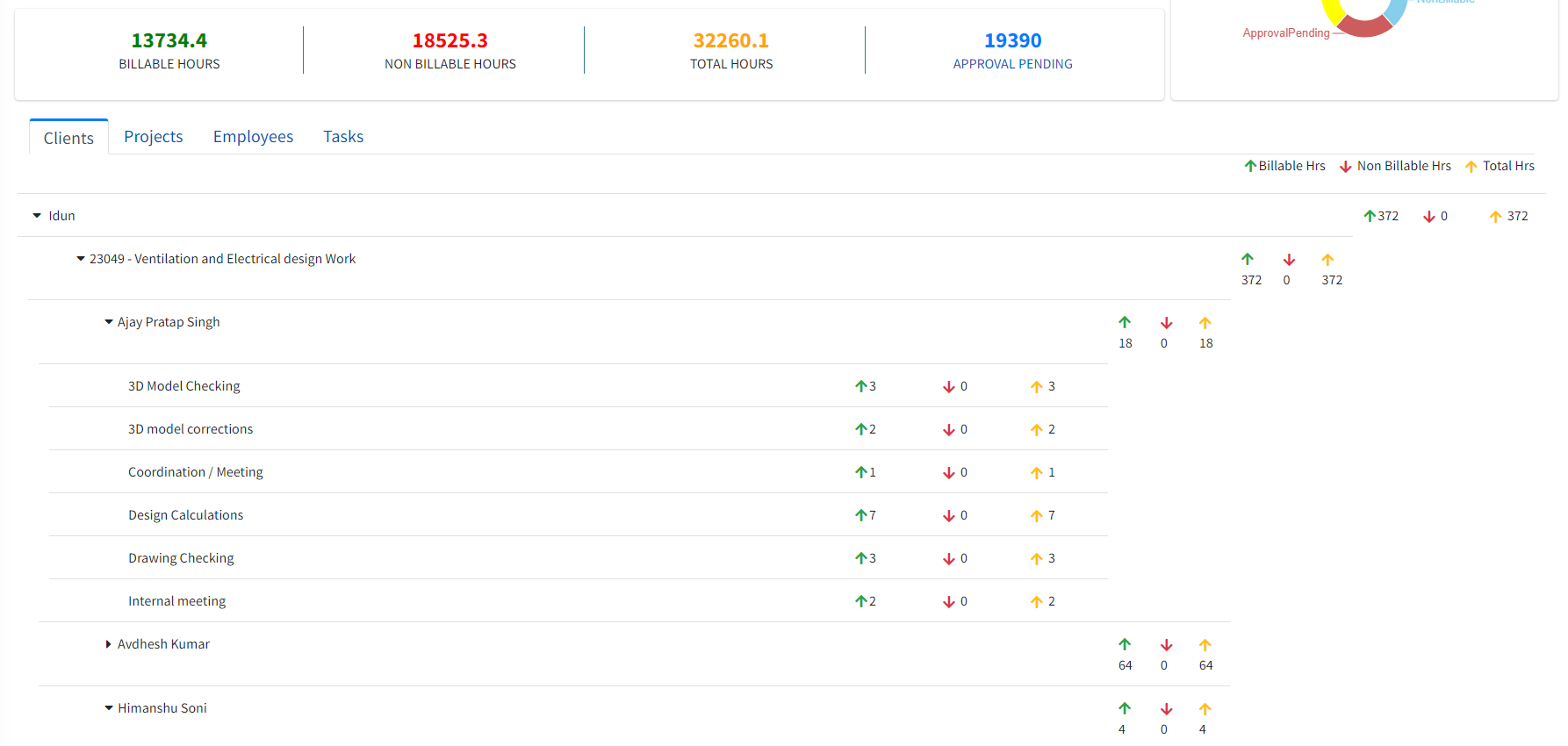Click red non-billable arrow in Drawing Checking row
1568x746 pixels.
(x=948, y=559)
